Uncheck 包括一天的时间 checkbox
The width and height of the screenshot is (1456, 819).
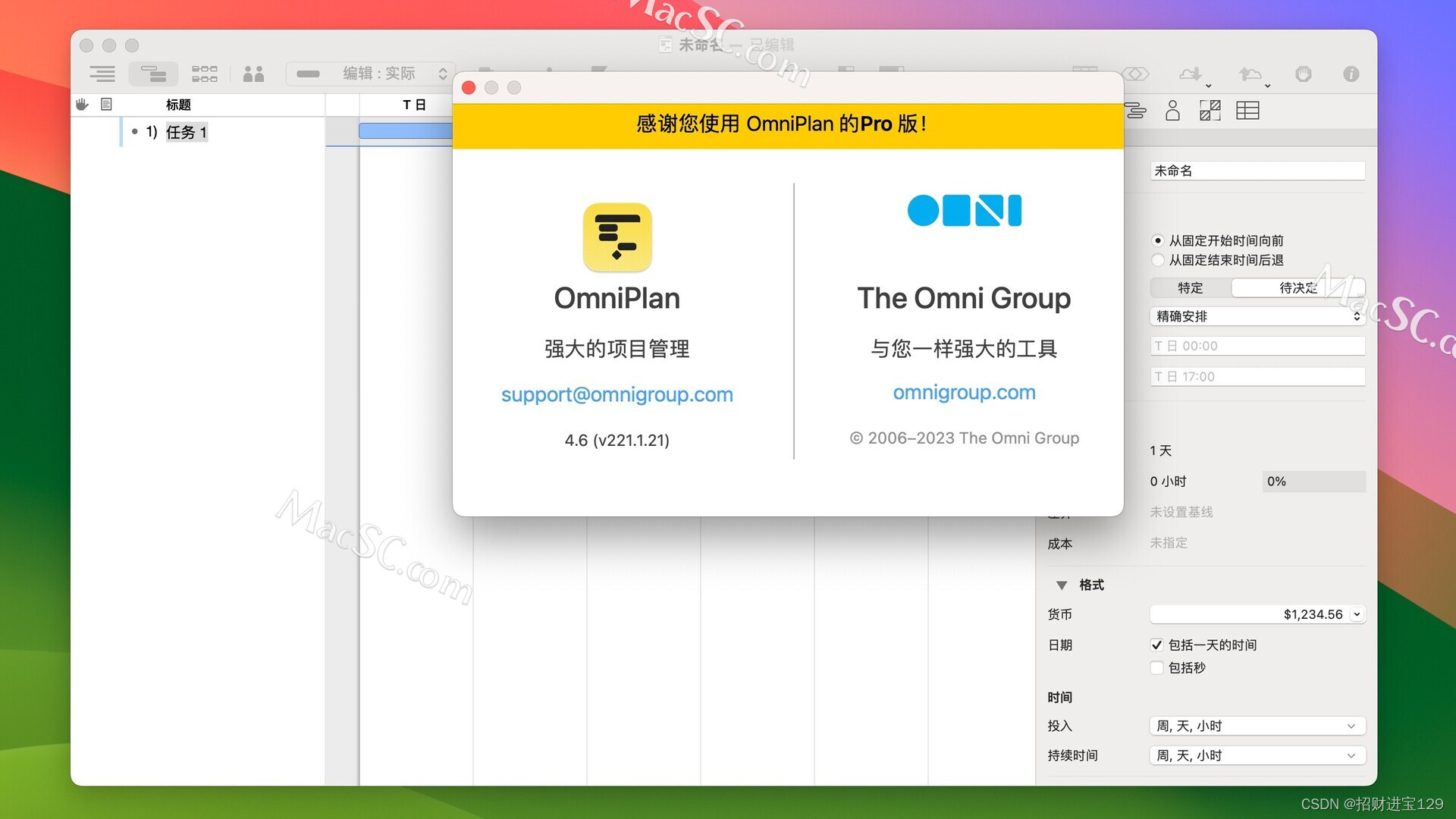(1156, 645)
